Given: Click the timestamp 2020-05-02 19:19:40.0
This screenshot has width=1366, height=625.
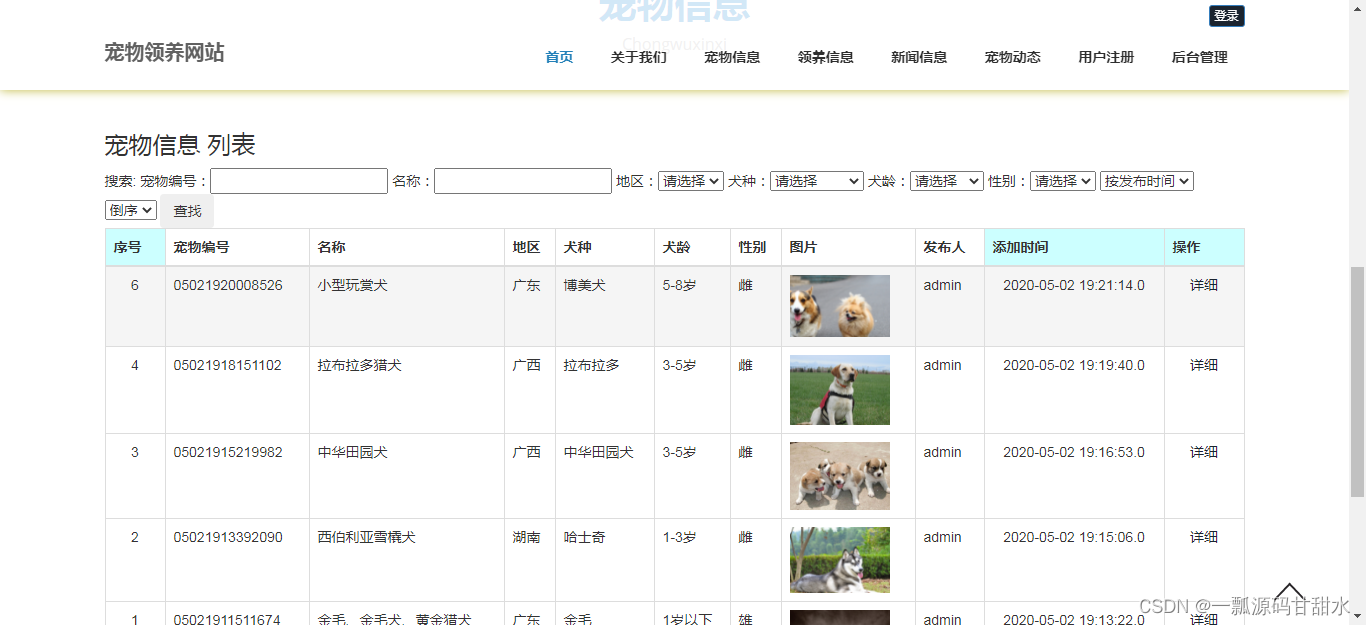Looking at the screenshot, I should click(x=1074, y=365).
